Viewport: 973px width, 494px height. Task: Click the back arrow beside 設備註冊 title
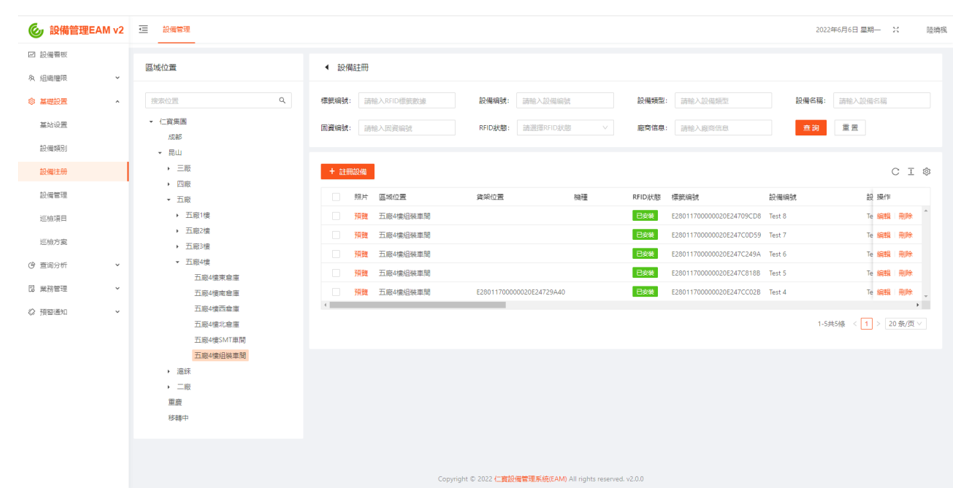327,67
